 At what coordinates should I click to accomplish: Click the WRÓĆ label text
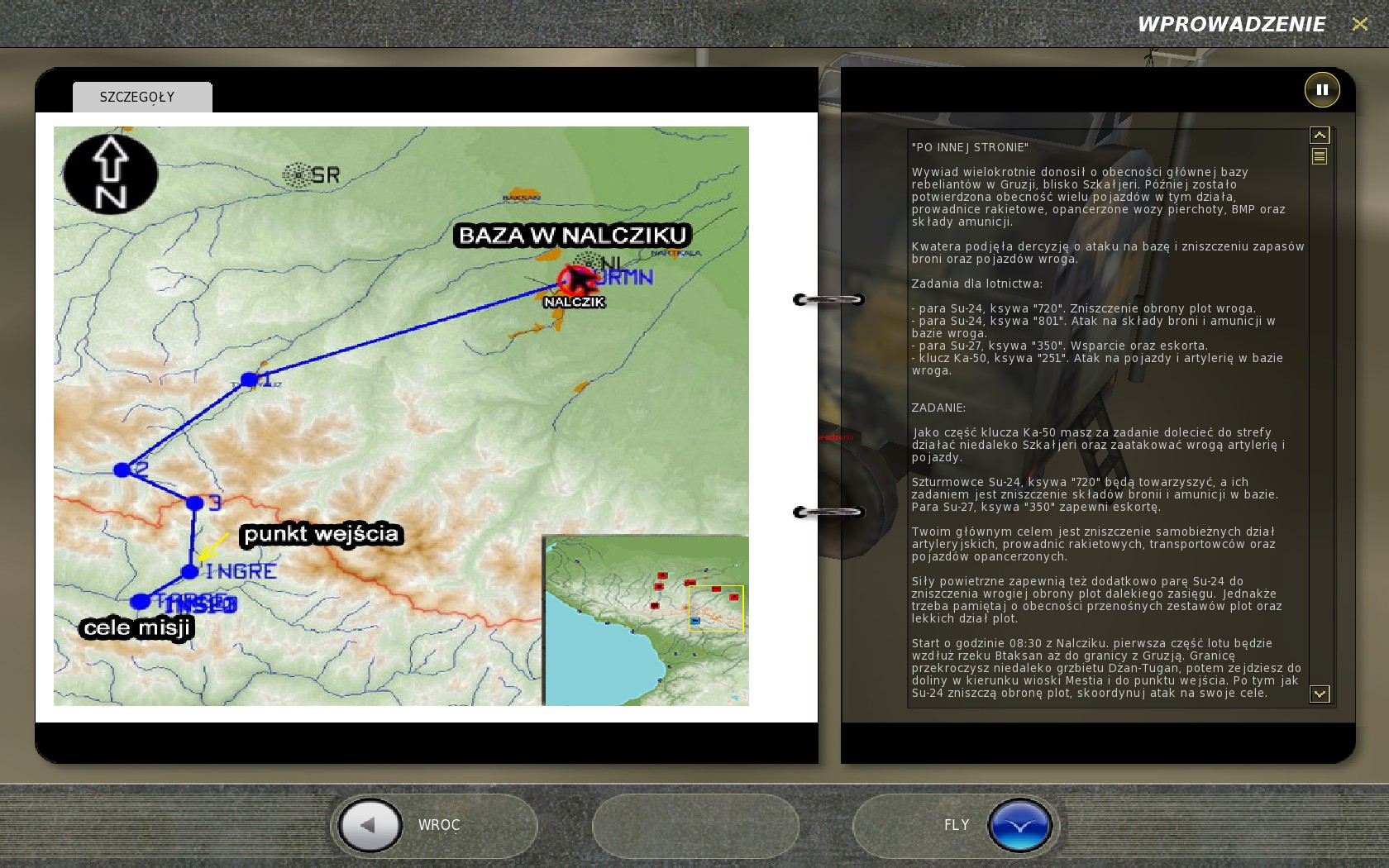click(439, 825)
